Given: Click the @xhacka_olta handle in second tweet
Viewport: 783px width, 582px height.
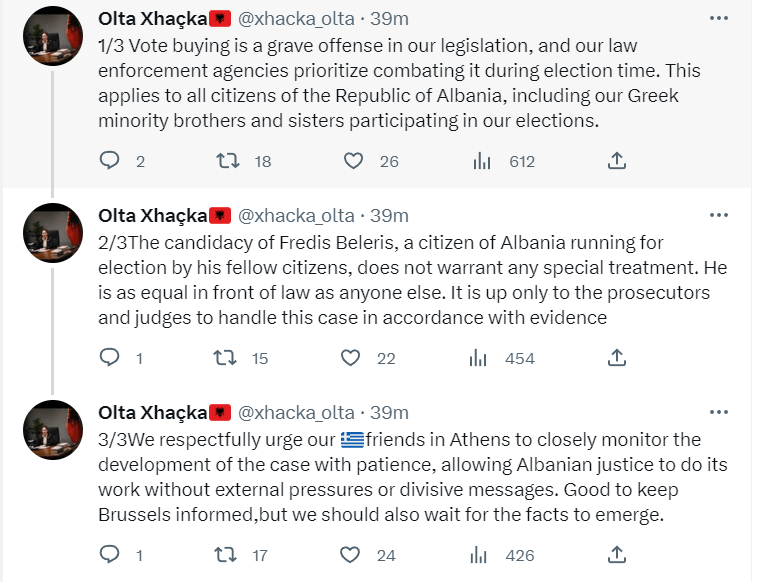Looking at the screenshot, I should click(x=297, y=216).
